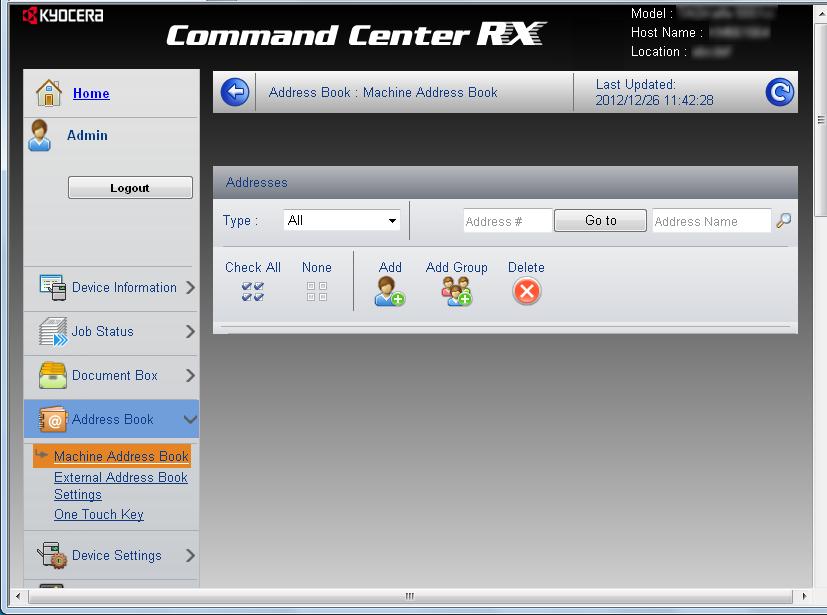Open the Type dropdown set to All
This screenshot has height=615, width=827.
[341, 220]
